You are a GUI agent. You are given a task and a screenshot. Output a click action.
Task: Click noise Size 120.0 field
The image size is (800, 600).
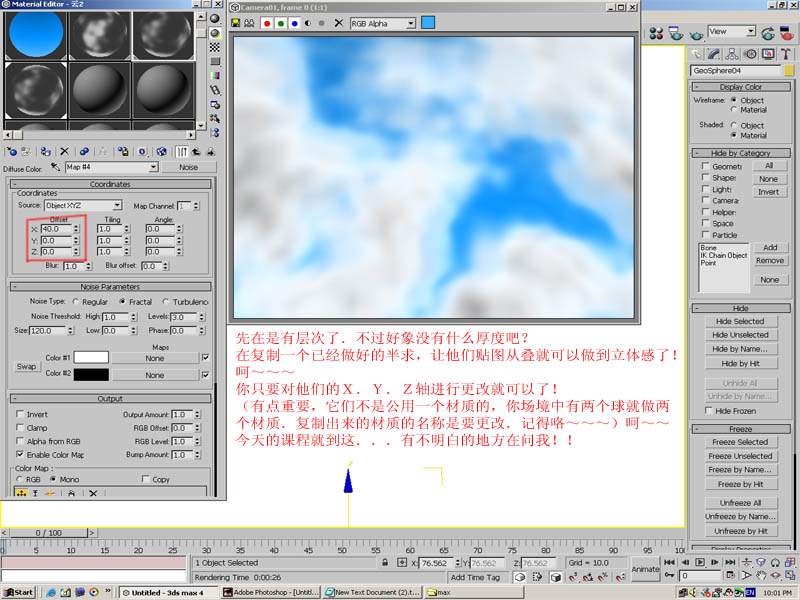pyautogui.click(x=48, y=331)
